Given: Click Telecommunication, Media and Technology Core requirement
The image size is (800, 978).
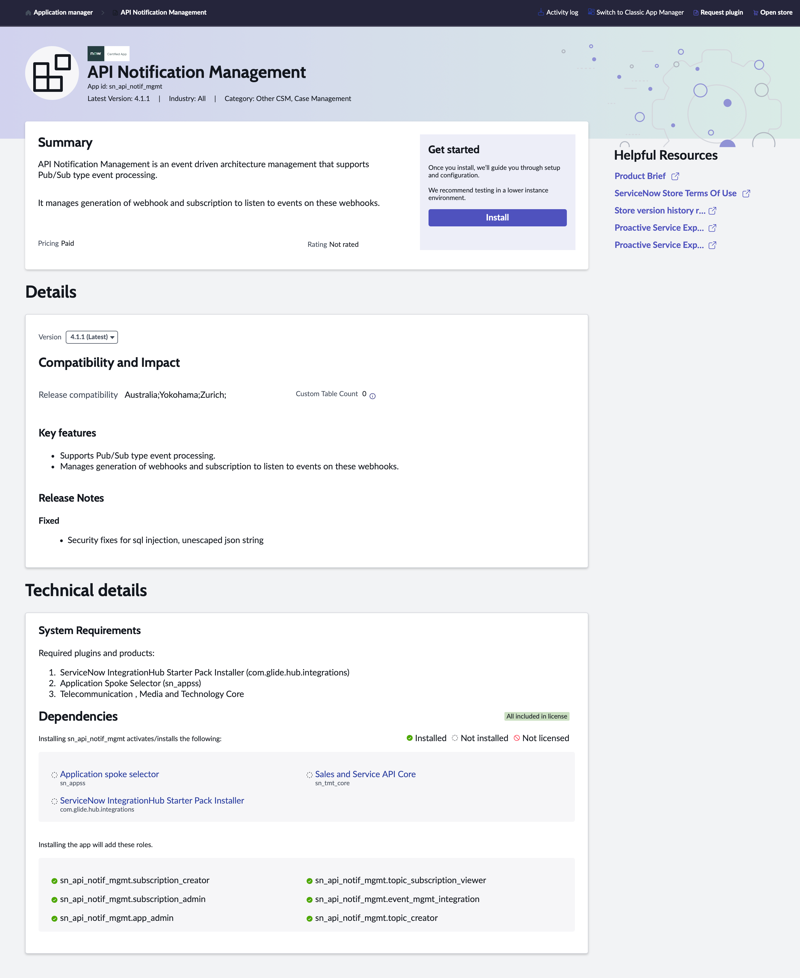Looking at the screenshot, I should click(152, 694).
